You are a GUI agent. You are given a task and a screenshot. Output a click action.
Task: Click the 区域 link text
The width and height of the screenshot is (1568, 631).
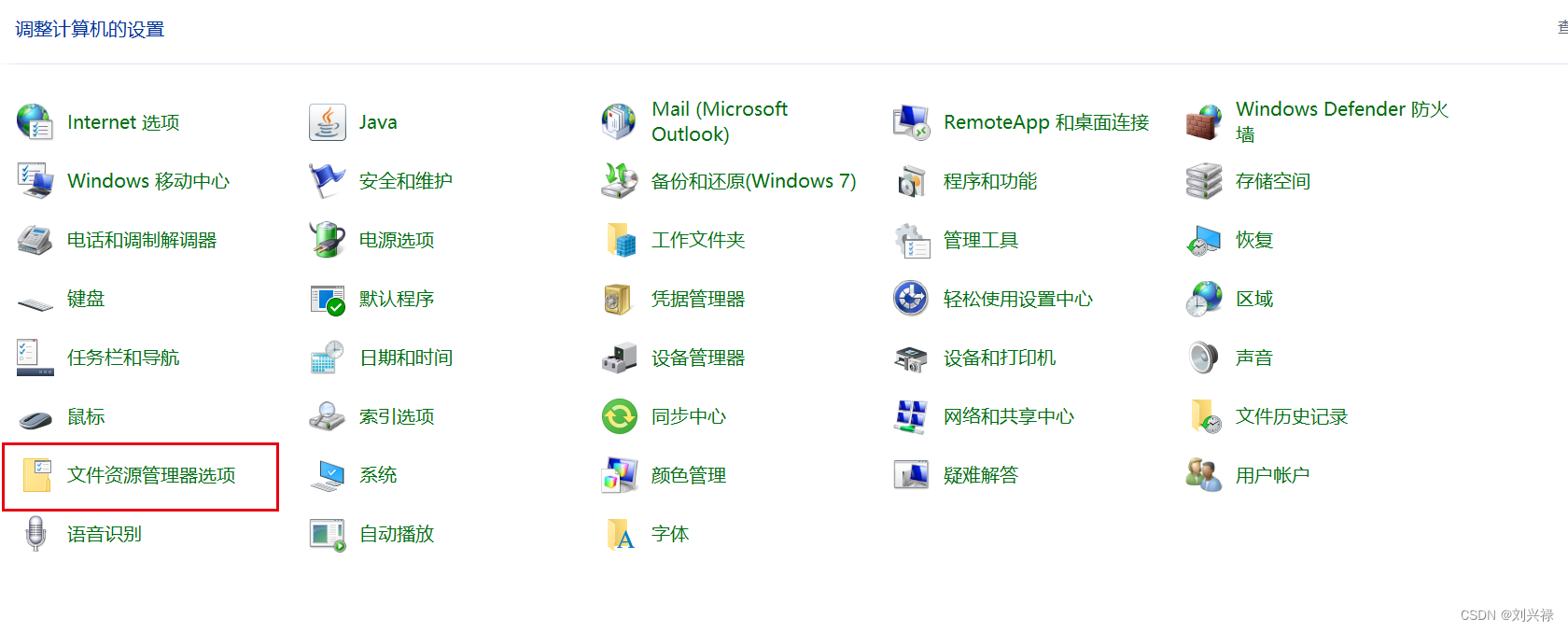pos(1254,299)
